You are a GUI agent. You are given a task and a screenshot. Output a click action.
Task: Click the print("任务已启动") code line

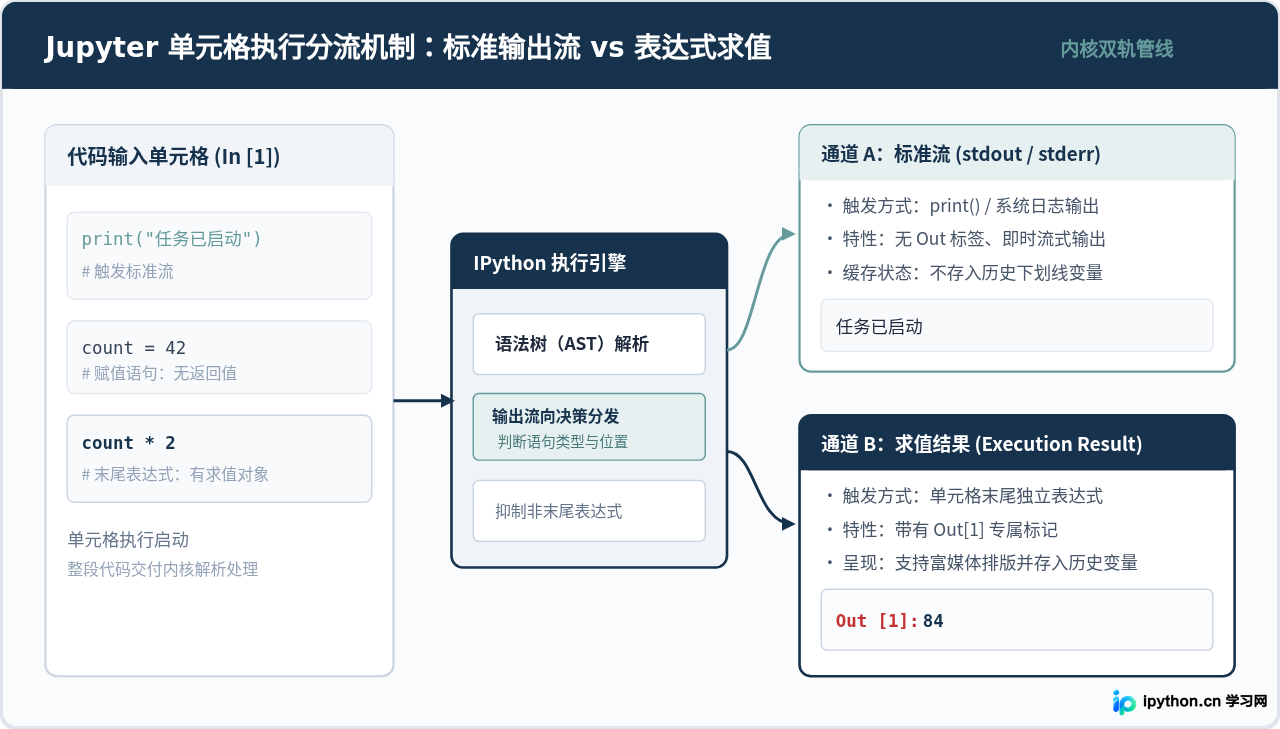pos(172,239)
